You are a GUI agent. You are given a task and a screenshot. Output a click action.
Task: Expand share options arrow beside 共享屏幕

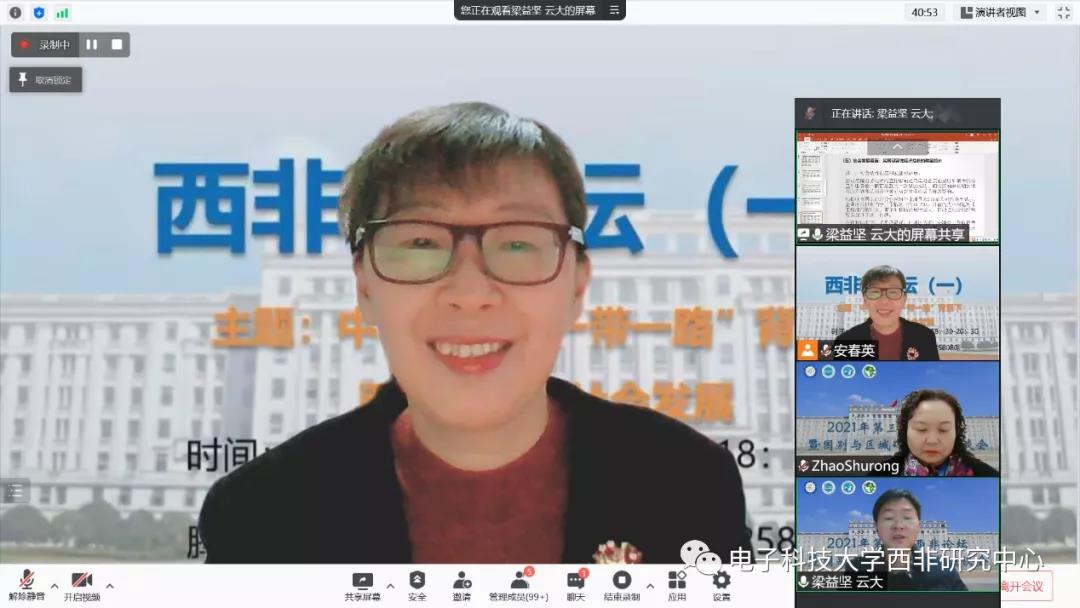click(391, 586)
